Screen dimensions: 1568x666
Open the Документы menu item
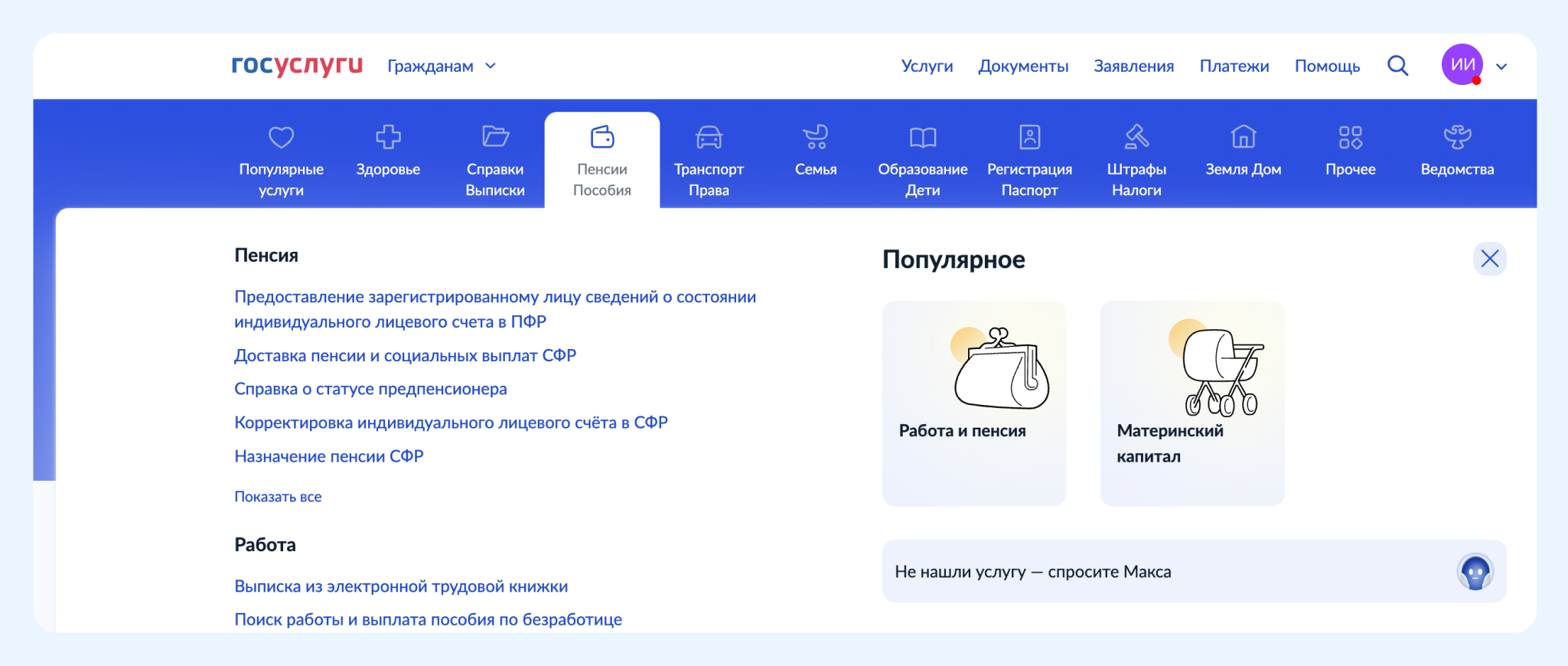pyautogui.click(x=1023, y=67)
